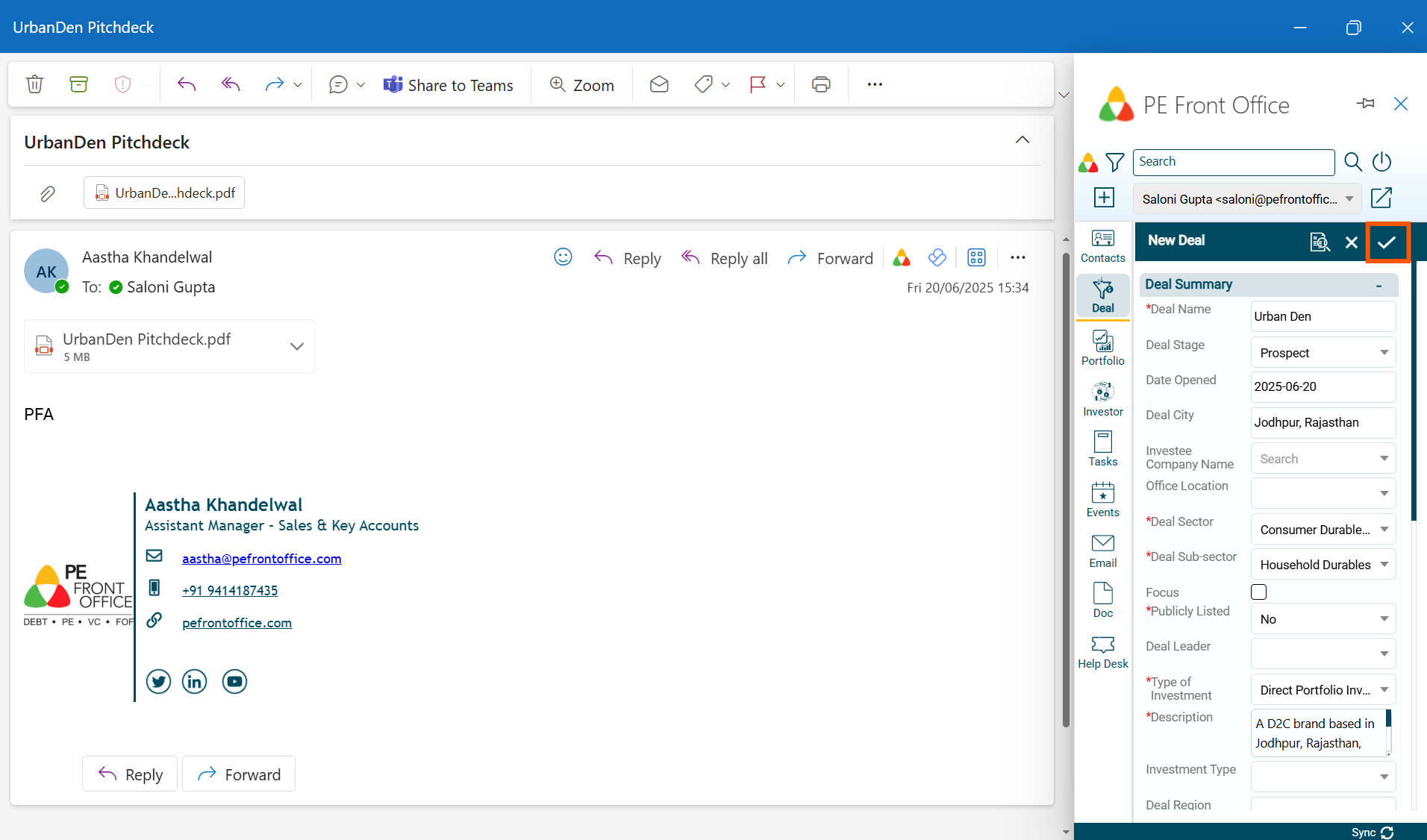Switch to the Investor tab
The height and width of the screenshot is (840, 1427).
coord(1102,400)
